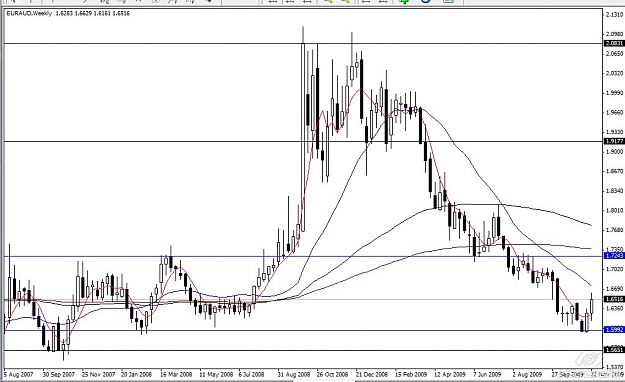Click the 31 Aug 2008 date label
The width and height of the screenshot is (625, 382).
click(294, 375)
